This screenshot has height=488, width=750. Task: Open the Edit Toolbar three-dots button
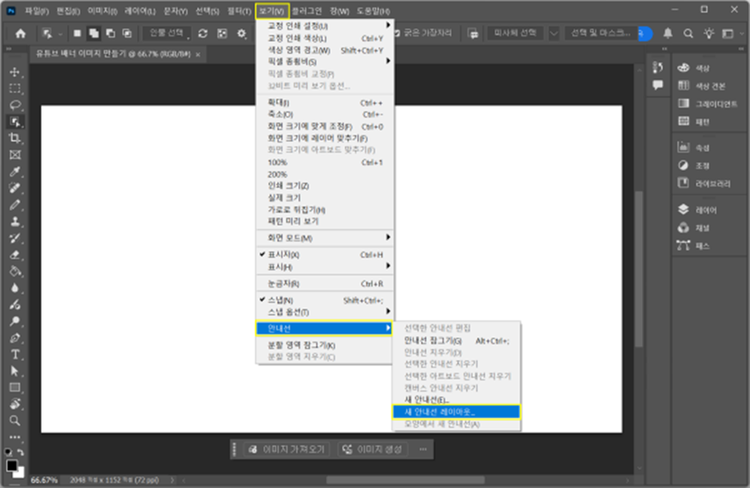coord(15,437)
